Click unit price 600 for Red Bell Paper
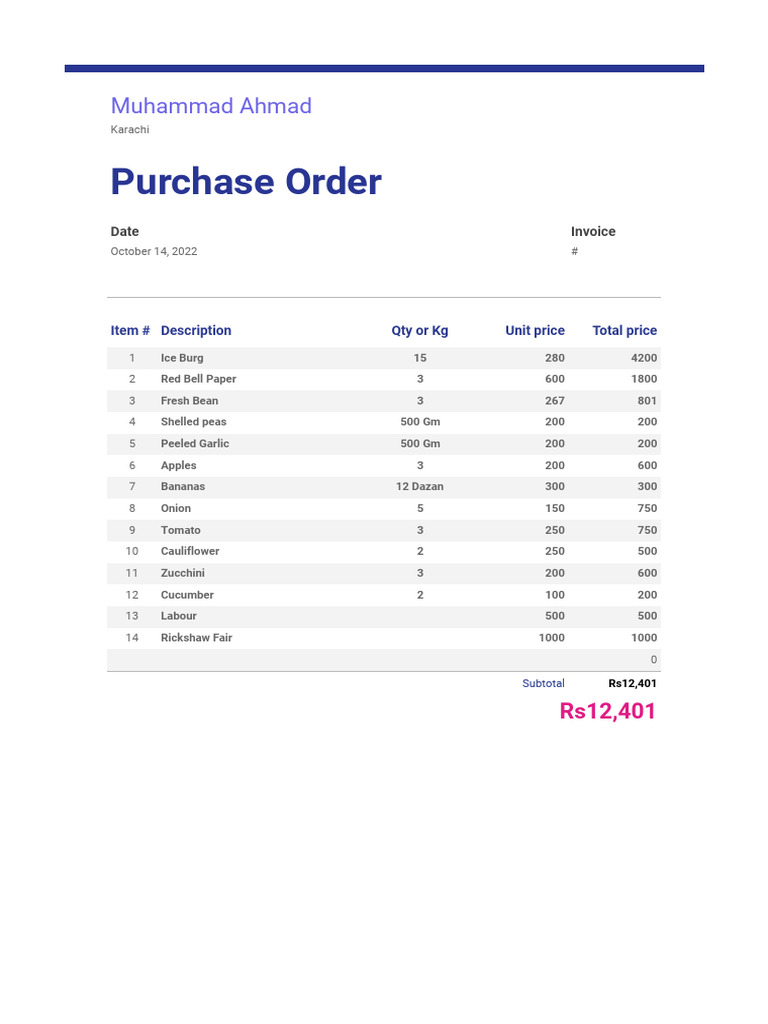The width and height of the screenshot is (768, 1024). click(x=555, y=379)
